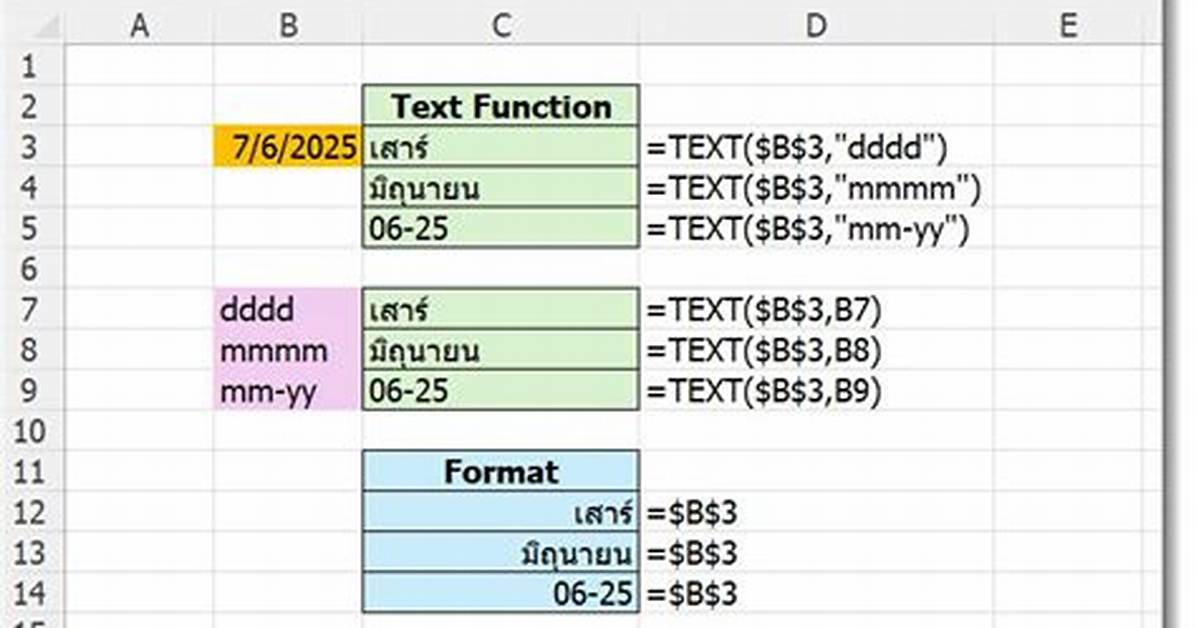Select the =$B$3 text in row 12
The image size is (1196, 628).
(692, 513)
